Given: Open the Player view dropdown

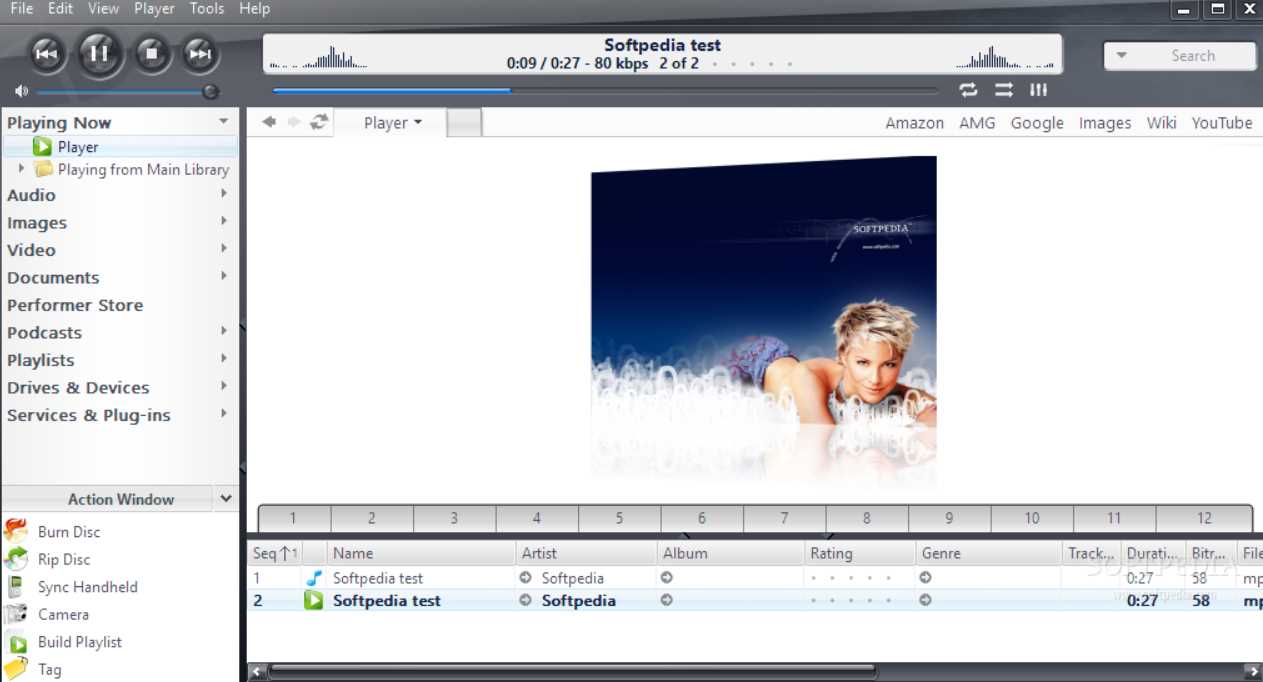Looking at the screenshot, I should (392, 123).
